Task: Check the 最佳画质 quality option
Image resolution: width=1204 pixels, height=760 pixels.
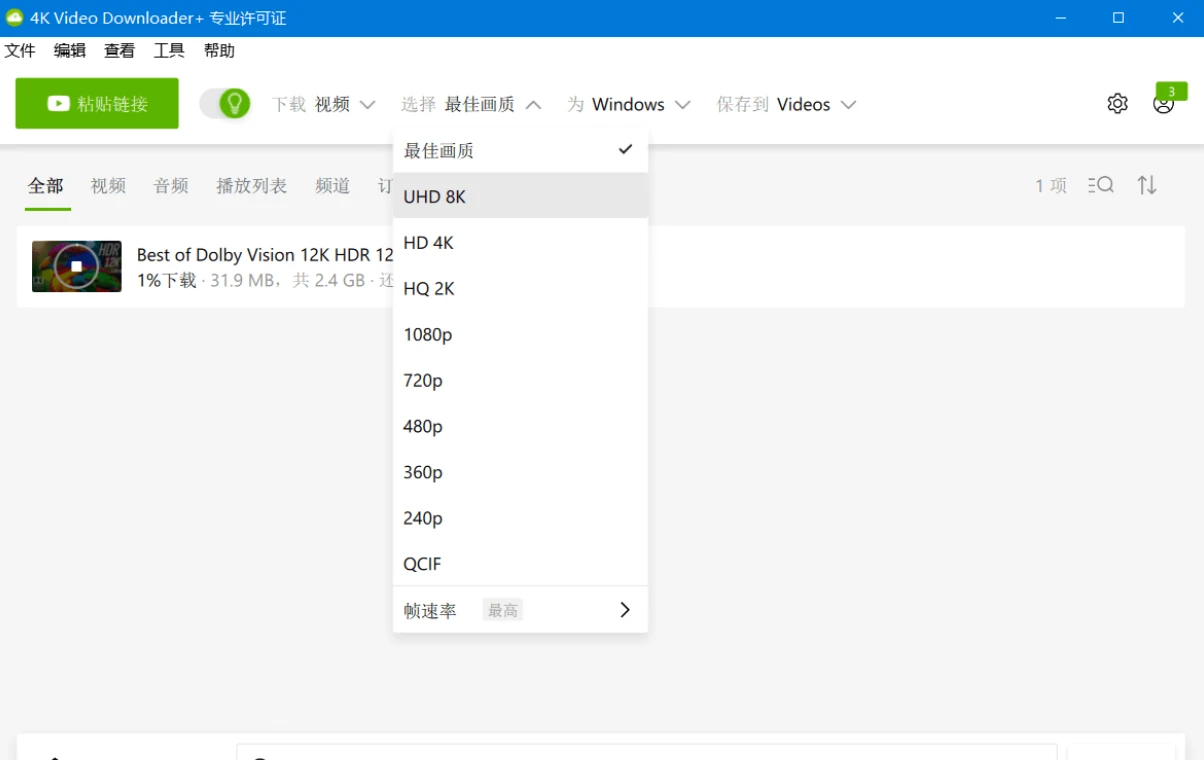Action: pyautogui.click(x=438, y=150)
